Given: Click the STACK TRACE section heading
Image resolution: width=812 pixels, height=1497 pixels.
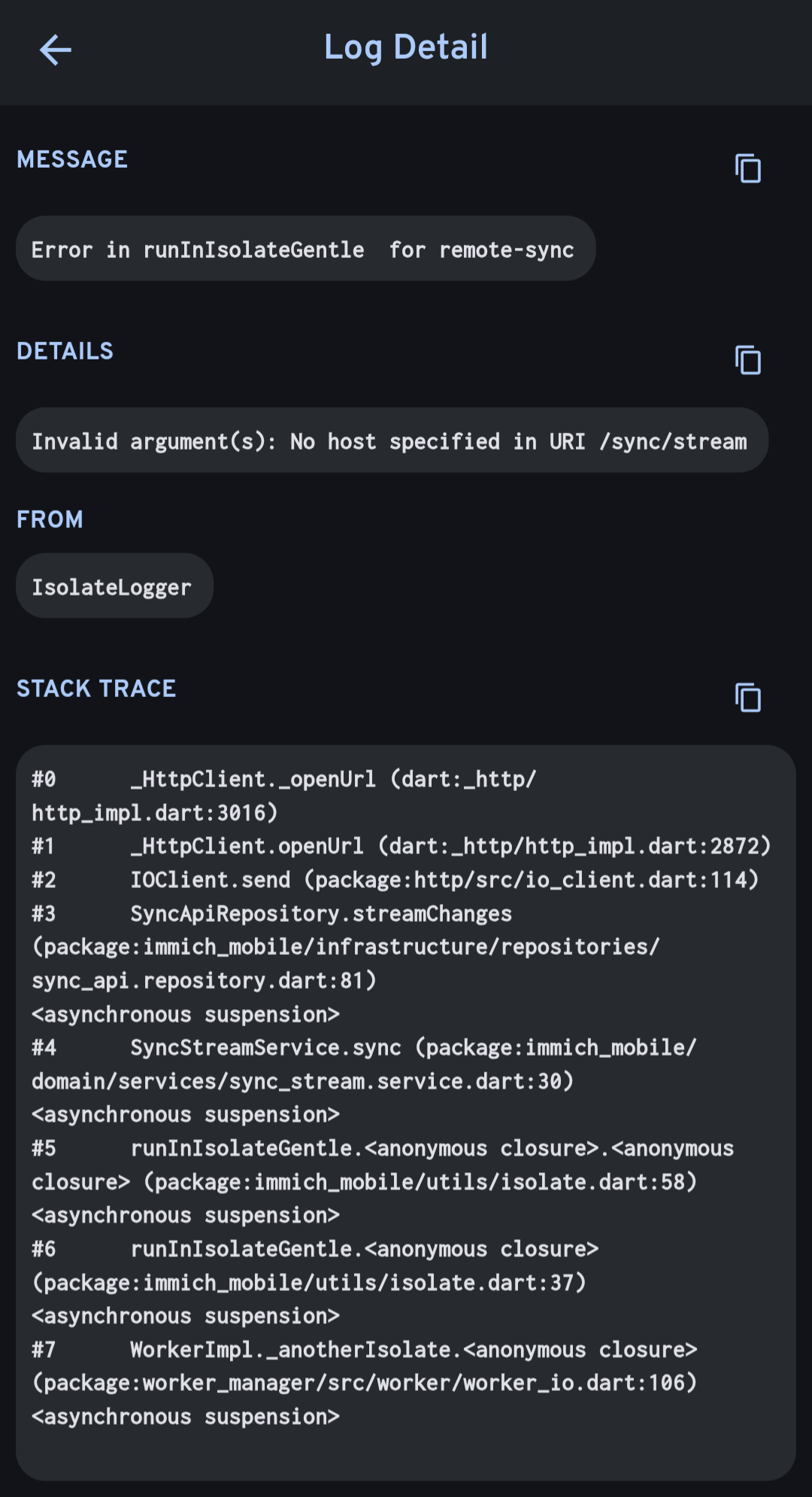Looking at the screenshot, I should pyautogui.click(x=96, y=689).
